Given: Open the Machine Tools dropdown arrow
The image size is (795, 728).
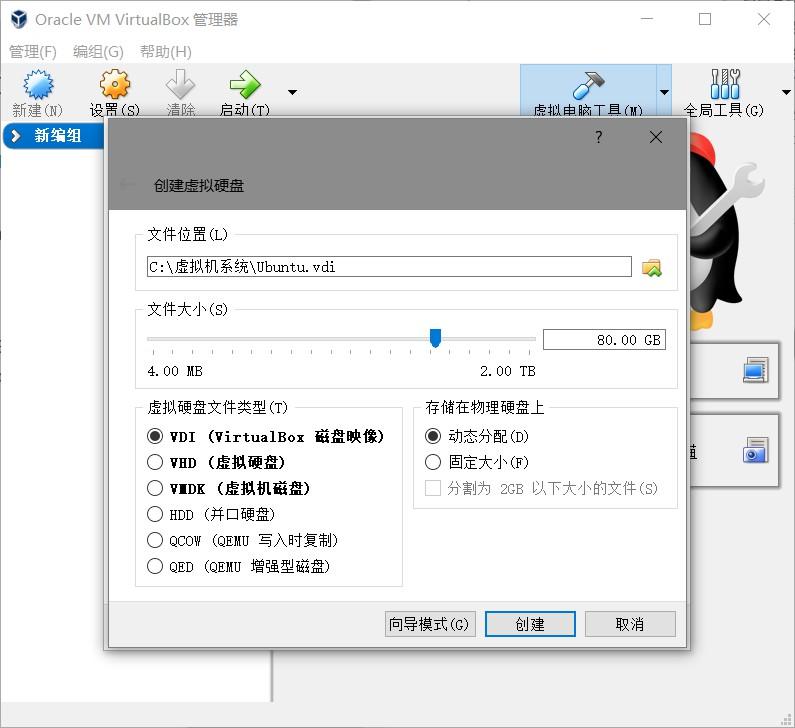Looking at the screenshot, I should pyautogui.click(x=664, y=92).
